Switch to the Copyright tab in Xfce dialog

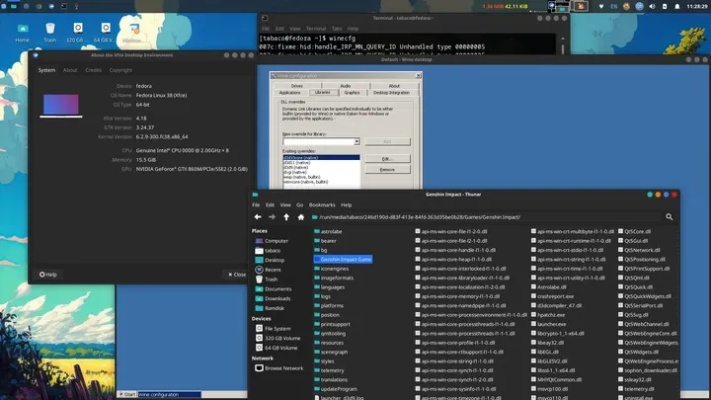click(121, 70)
